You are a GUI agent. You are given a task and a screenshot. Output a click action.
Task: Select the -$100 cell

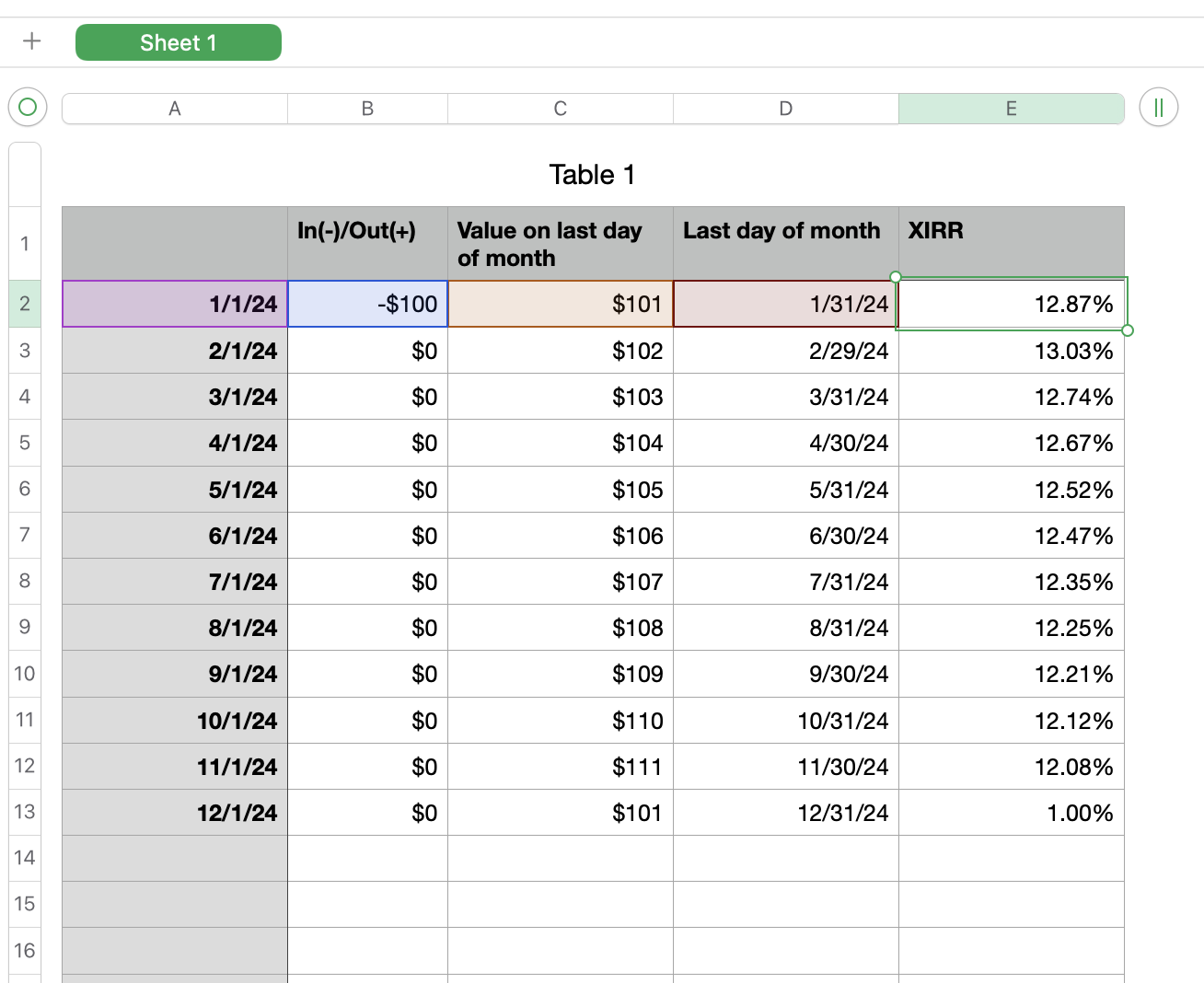367,305
